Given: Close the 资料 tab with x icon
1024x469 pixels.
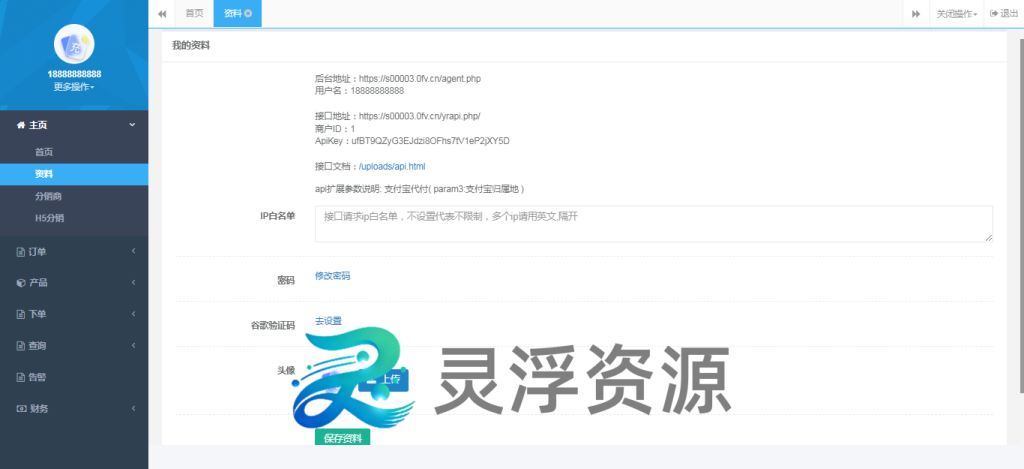Looking at the screenshot, I should tap(248, 14).
